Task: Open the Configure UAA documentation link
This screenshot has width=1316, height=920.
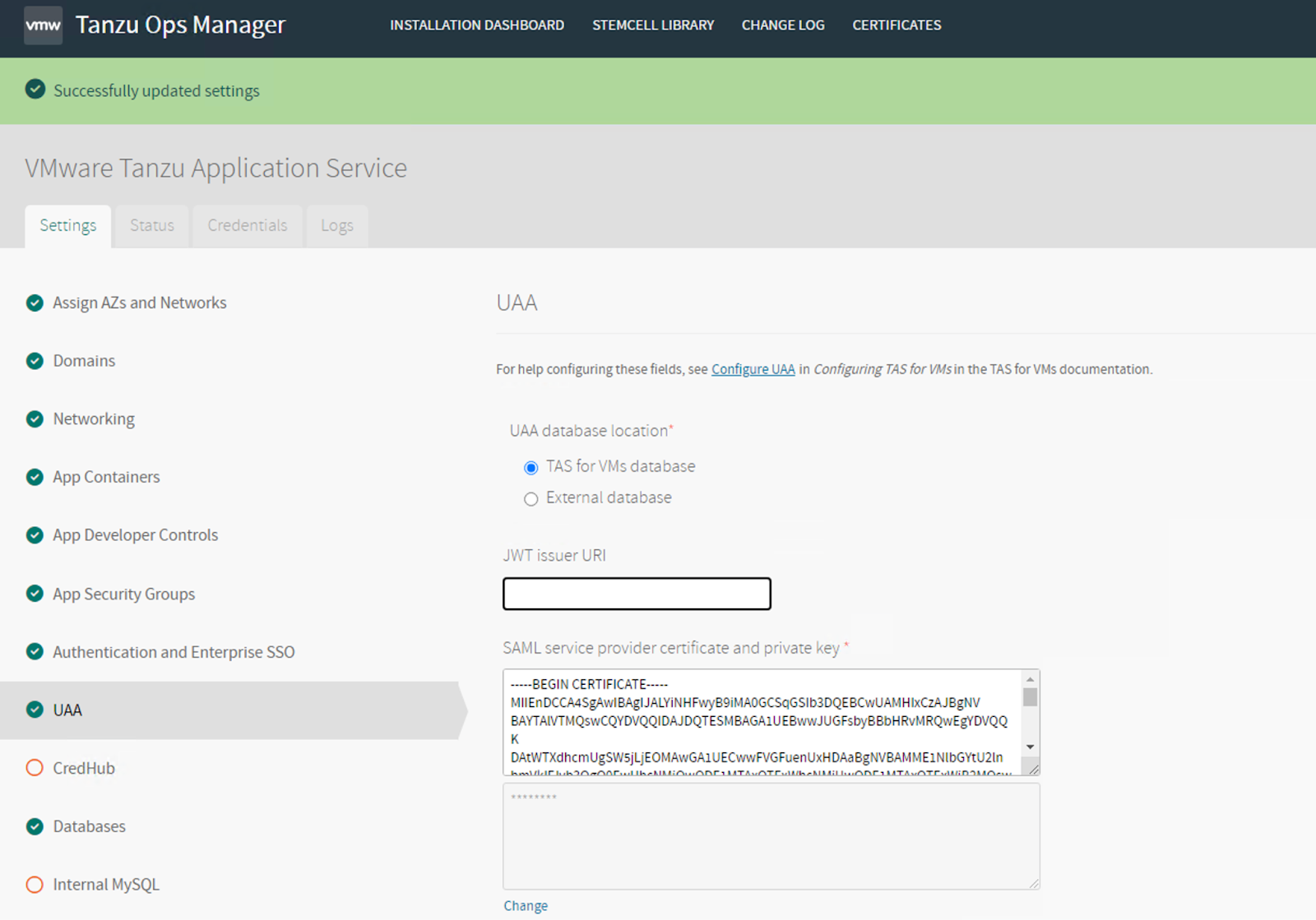Action: click(753, 369)
